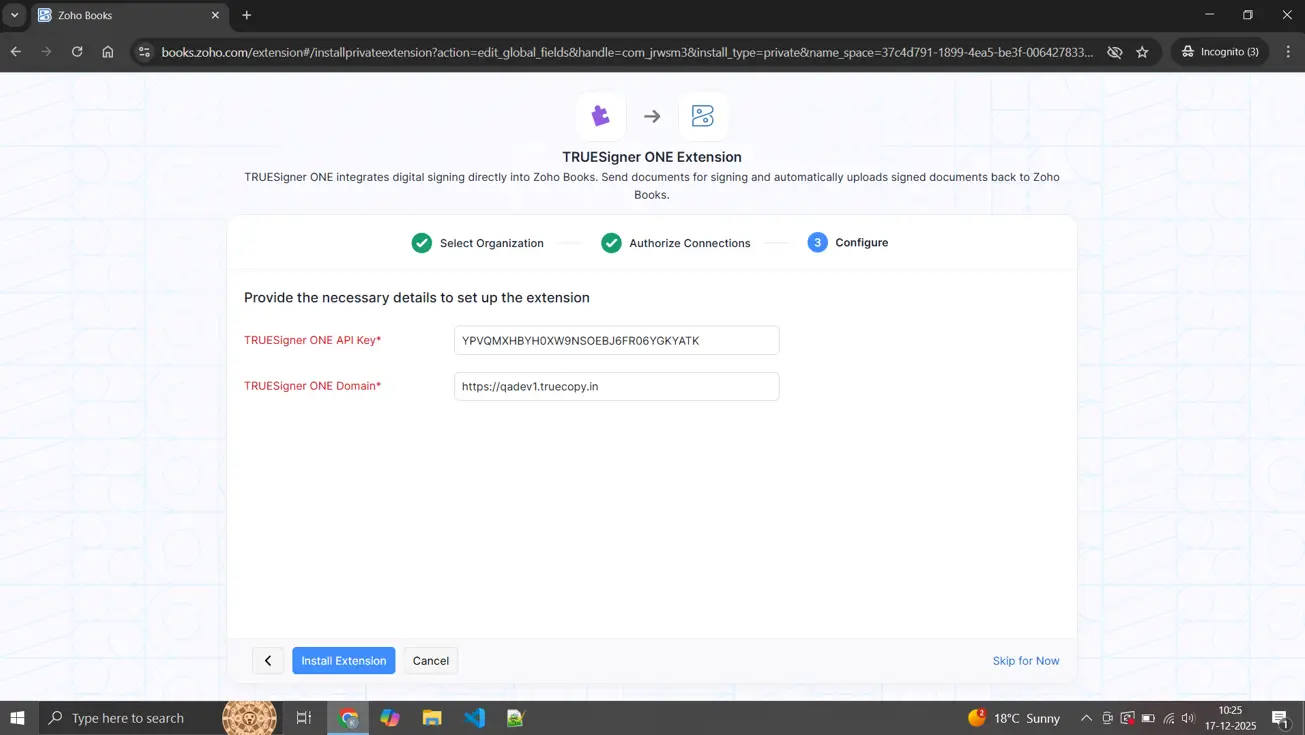This screenshot has height=735, width=1305.
Task: Click the browser home button
Action: [108, 52]
